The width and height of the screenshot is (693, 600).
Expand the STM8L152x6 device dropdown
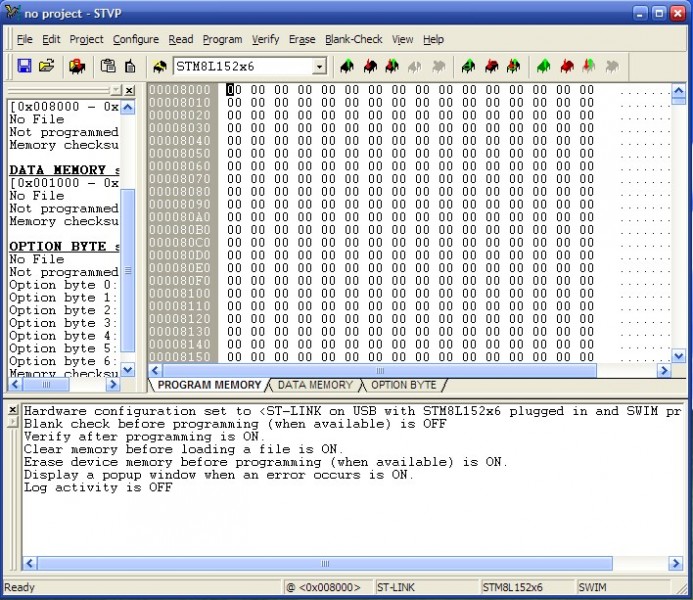click(319, 67)
